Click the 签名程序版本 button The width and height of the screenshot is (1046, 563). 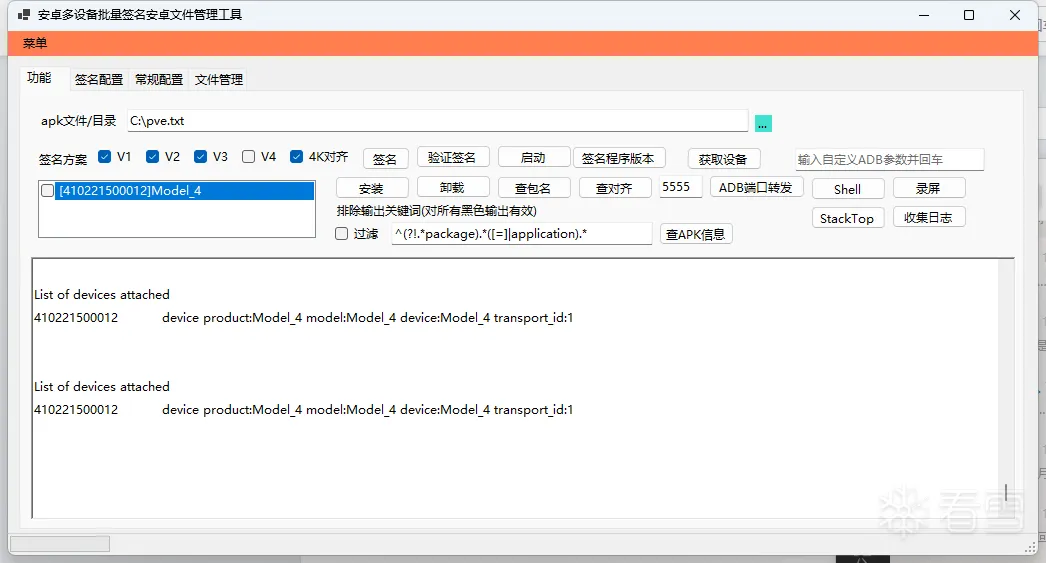pyautogui.click(x=618, y=158)
